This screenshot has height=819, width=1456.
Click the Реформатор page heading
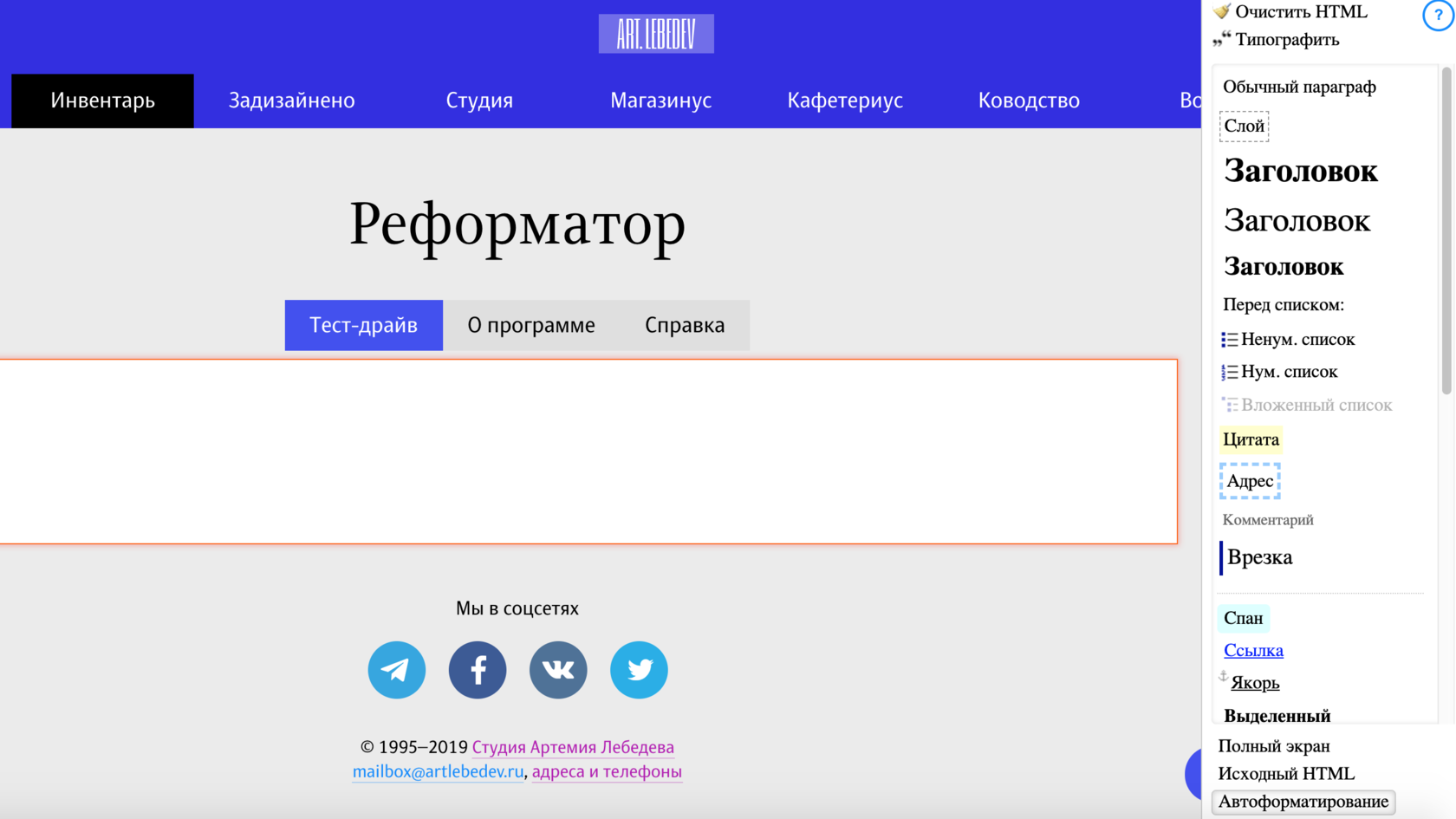point(517,225)
